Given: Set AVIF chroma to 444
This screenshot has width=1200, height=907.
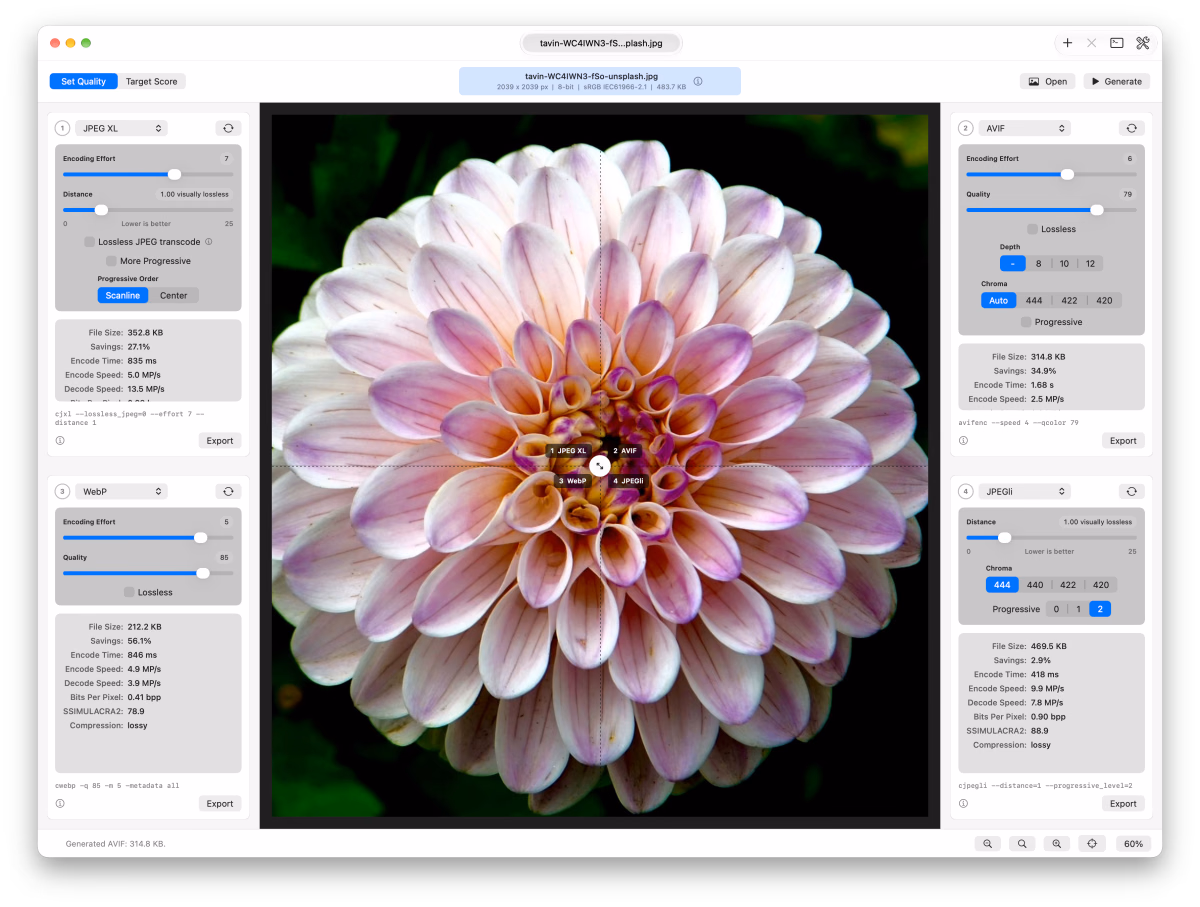Looking at the screenshot, I should coord(1034,300).
